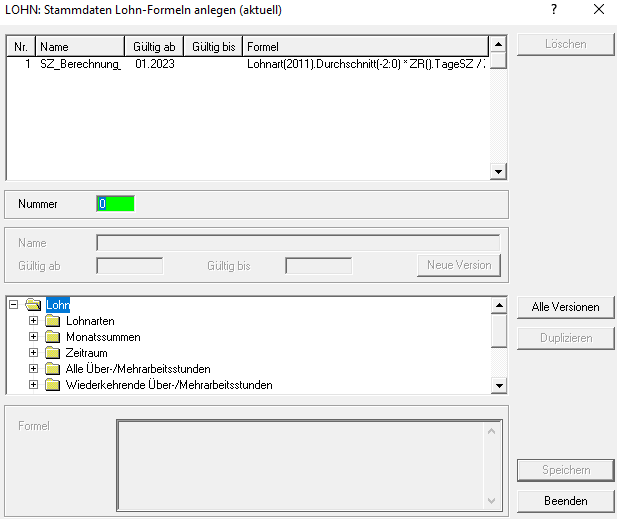Click the Gültig ab column header

coord(154,47)
